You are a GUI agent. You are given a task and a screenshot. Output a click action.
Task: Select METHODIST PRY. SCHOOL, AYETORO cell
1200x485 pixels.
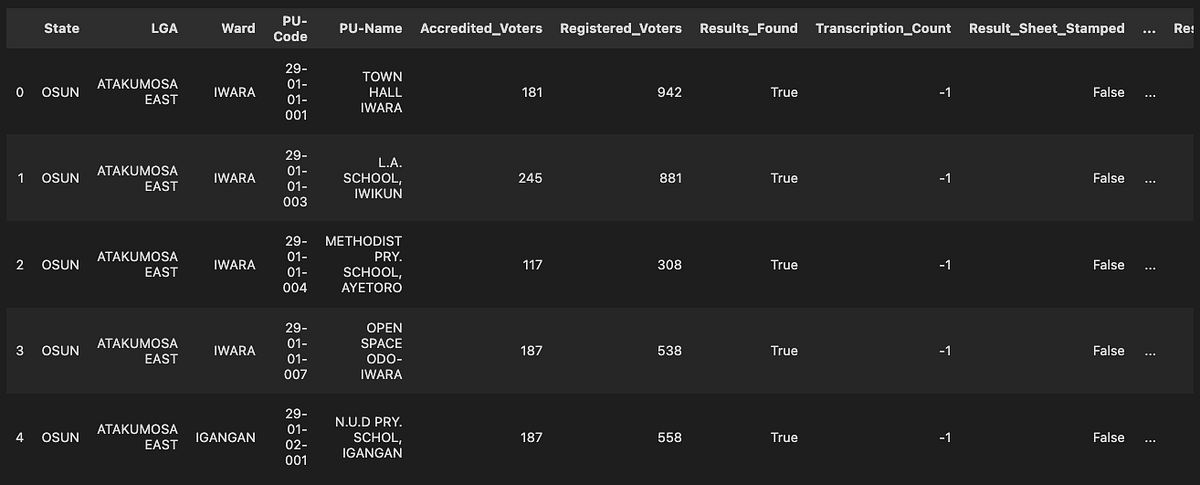click(364, 265)
